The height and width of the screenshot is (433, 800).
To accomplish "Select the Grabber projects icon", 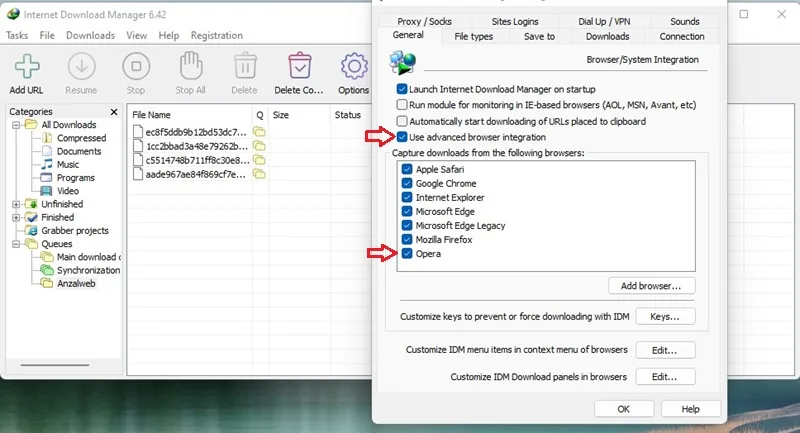I will (31, 231).
